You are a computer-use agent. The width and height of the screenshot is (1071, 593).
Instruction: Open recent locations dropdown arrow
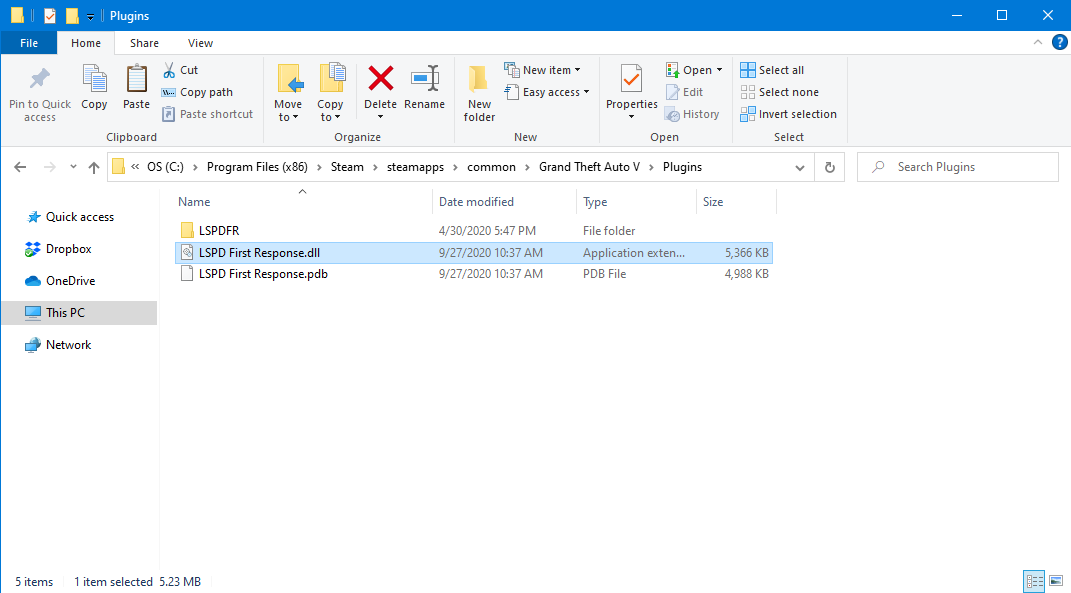[73, 167]
